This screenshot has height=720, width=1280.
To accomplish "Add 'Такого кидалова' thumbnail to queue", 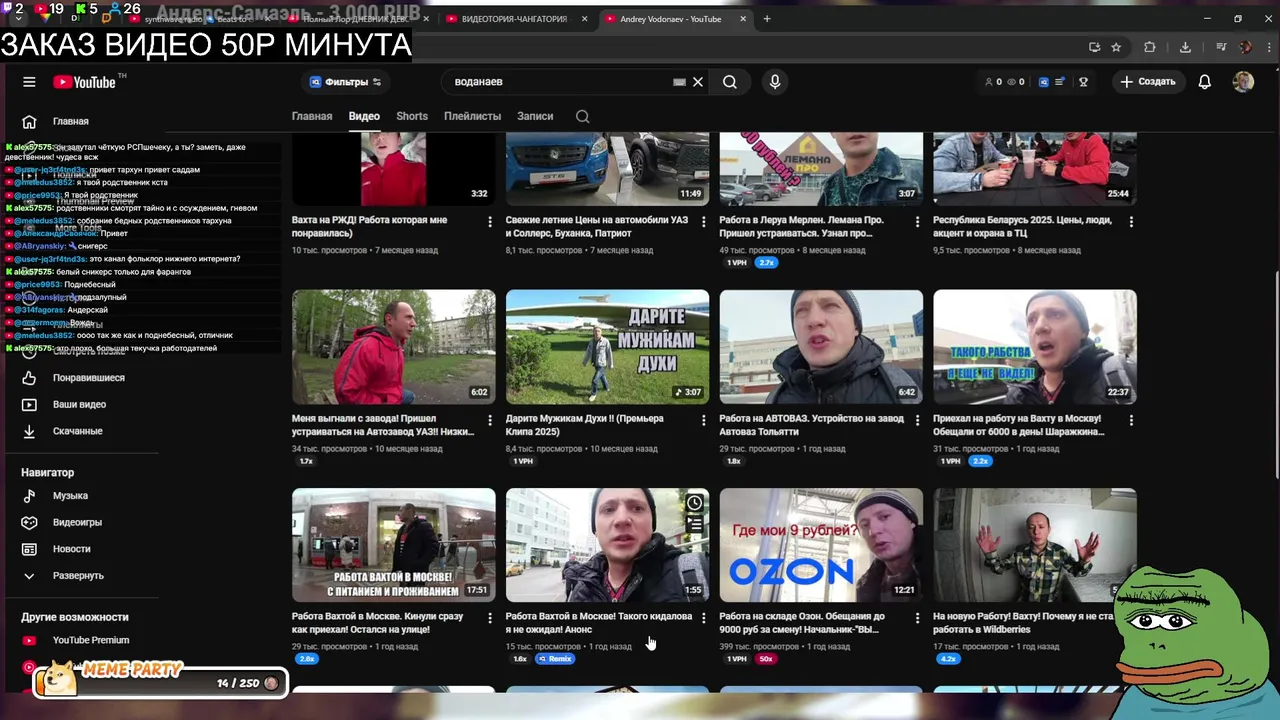I will (695, 523).
